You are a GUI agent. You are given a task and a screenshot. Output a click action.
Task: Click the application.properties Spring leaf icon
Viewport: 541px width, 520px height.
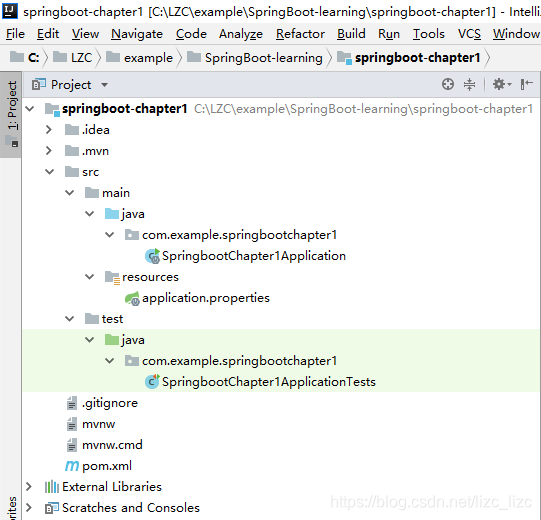(132, 298)
